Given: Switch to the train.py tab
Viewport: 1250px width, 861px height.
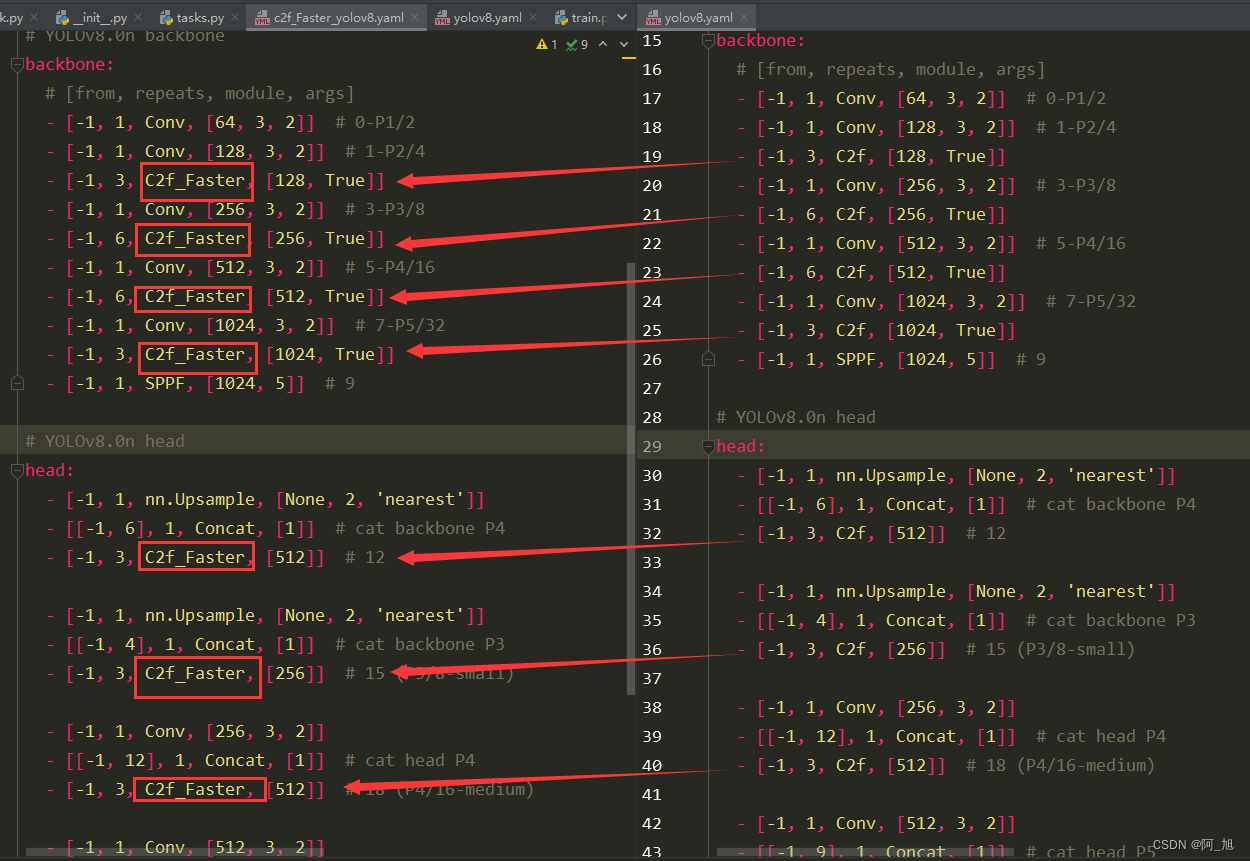Looking at the screenshot, I should 583,18.
